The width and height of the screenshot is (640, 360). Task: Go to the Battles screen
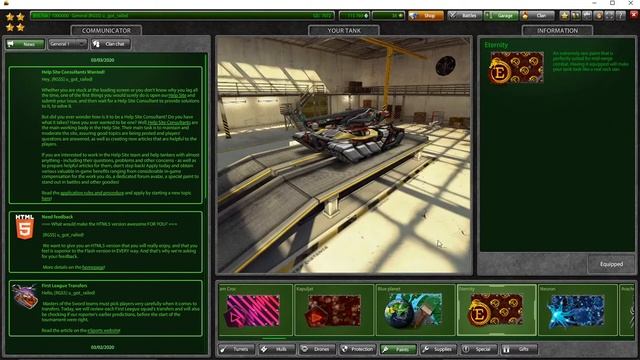[x=465, y=16]
